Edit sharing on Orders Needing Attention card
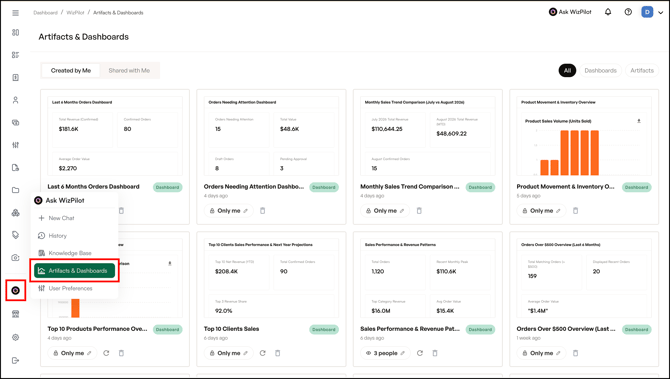The image size is (670, 379). point(229,211)
